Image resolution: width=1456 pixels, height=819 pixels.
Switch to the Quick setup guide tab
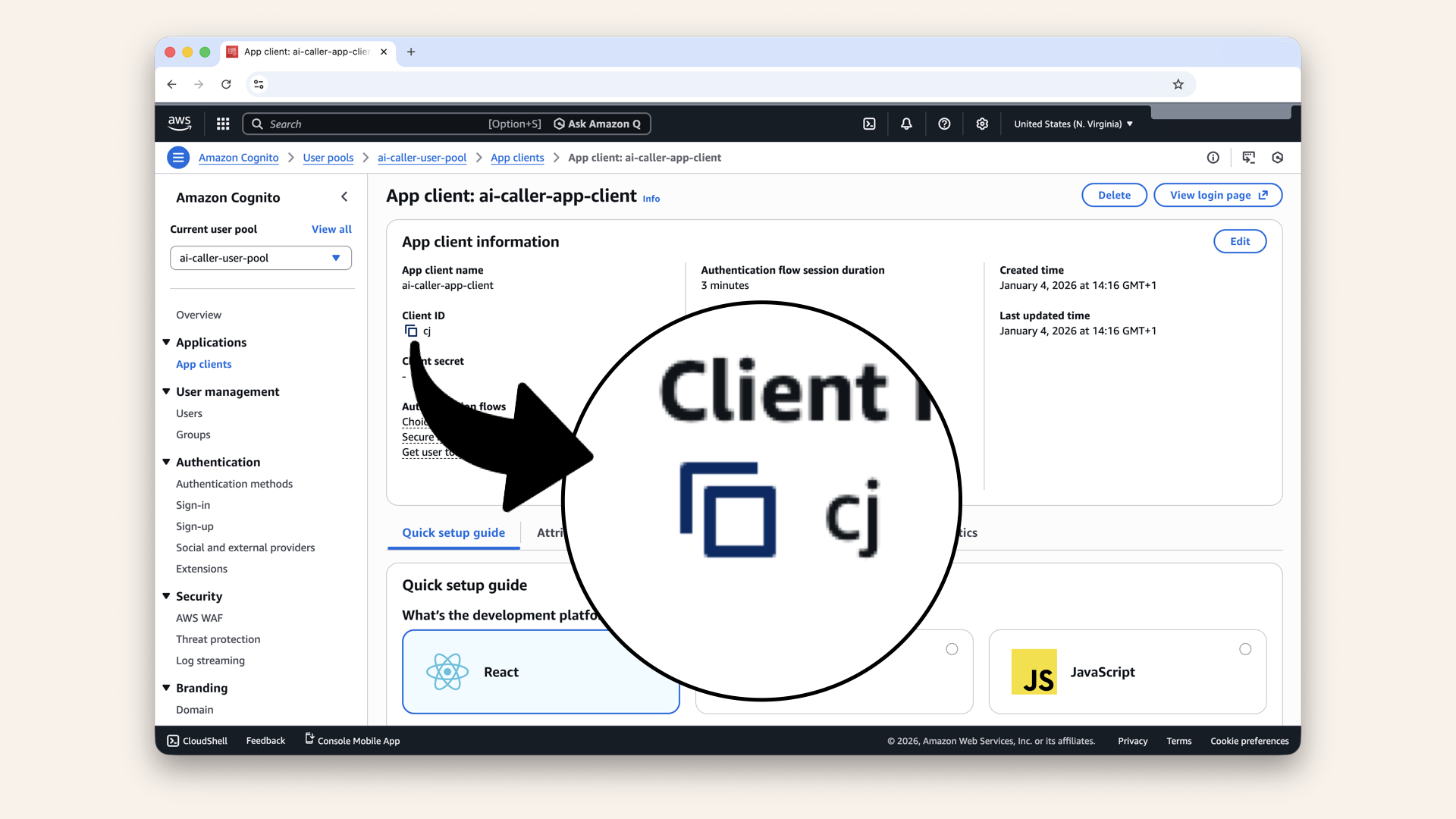point(453,532)
